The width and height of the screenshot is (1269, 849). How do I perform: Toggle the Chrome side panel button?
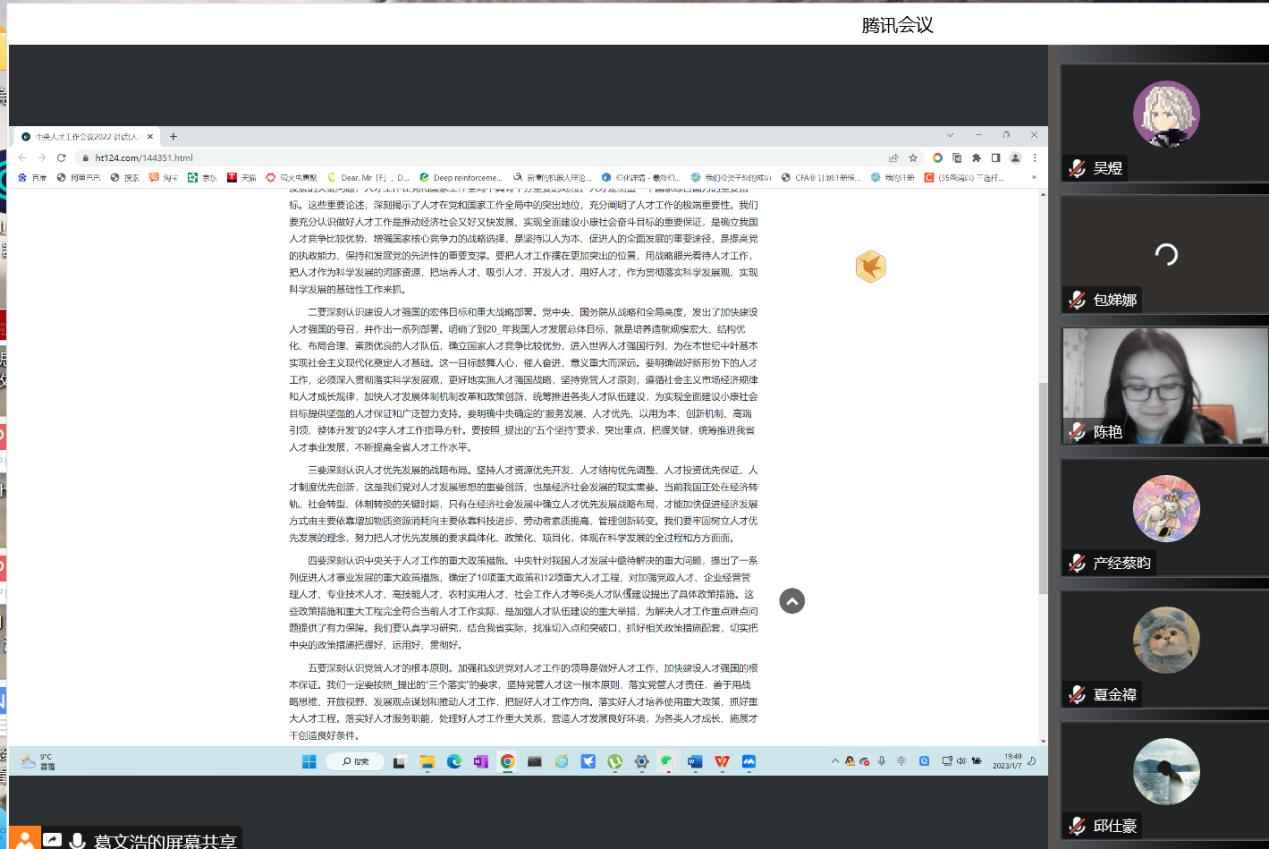[x=996, y=157]
